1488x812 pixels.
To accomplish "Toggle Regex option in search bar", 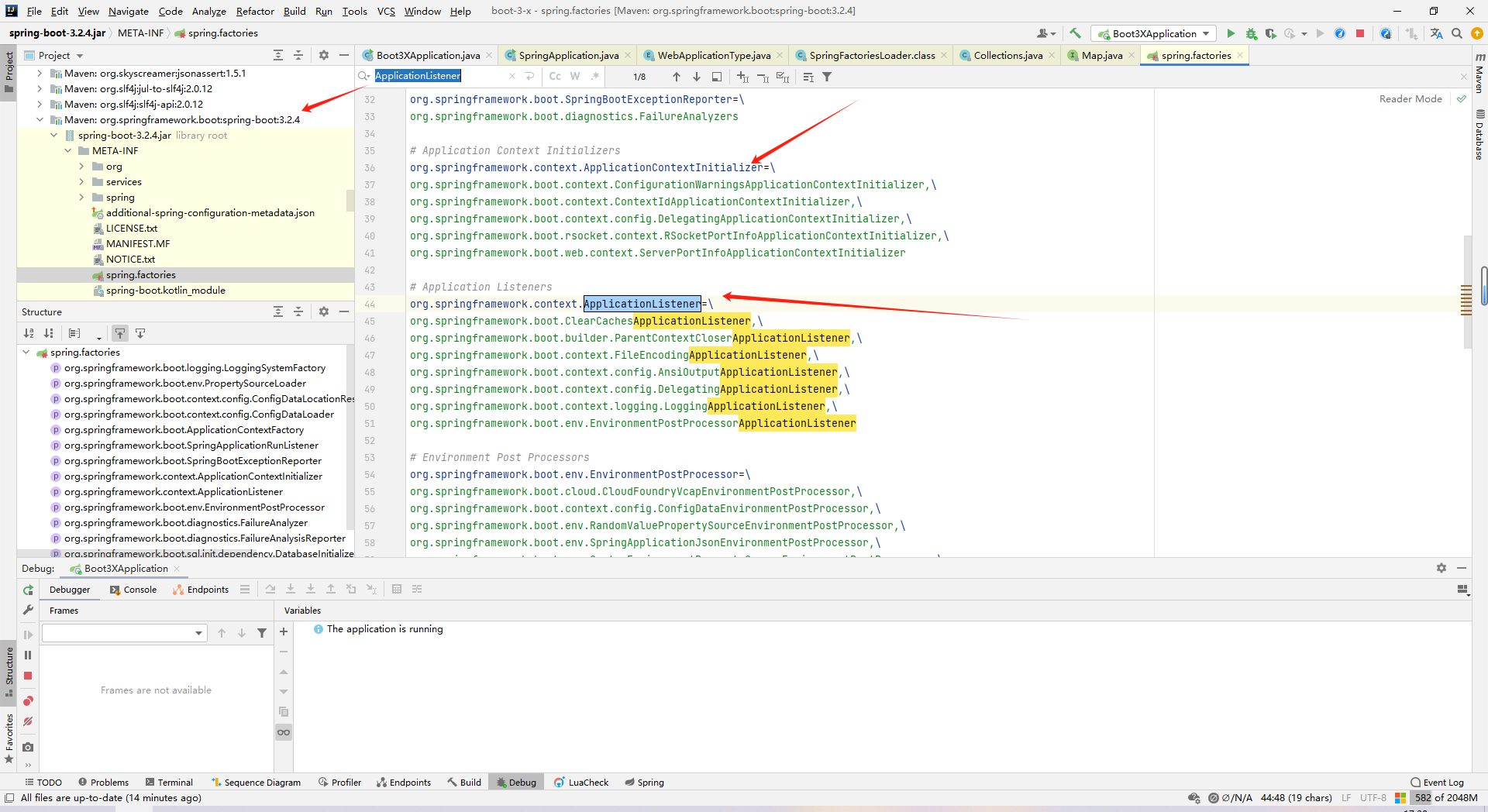I will [595, 76].
